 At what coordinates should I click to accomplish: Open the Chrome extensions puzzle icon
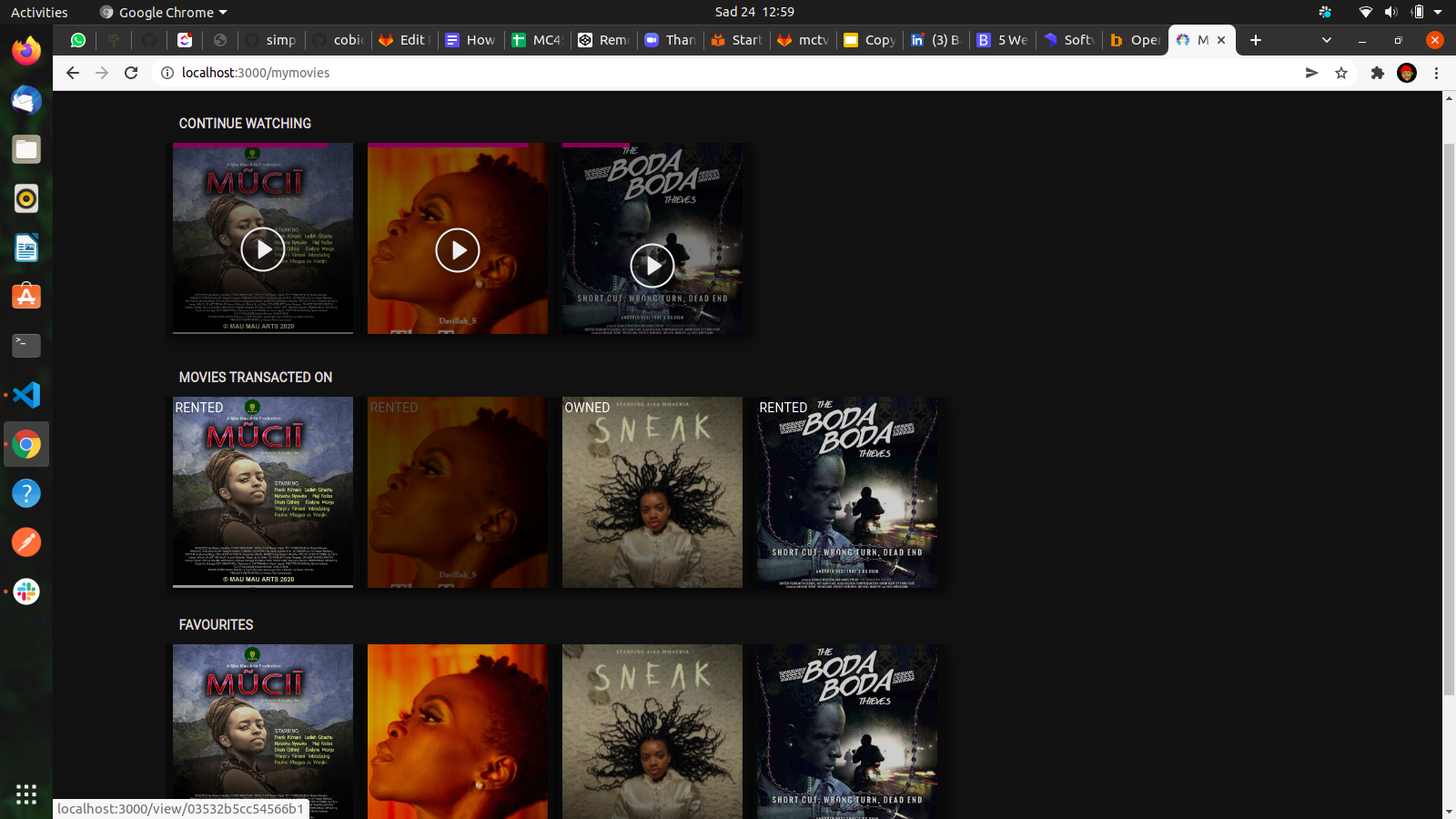click(1378, 73)
